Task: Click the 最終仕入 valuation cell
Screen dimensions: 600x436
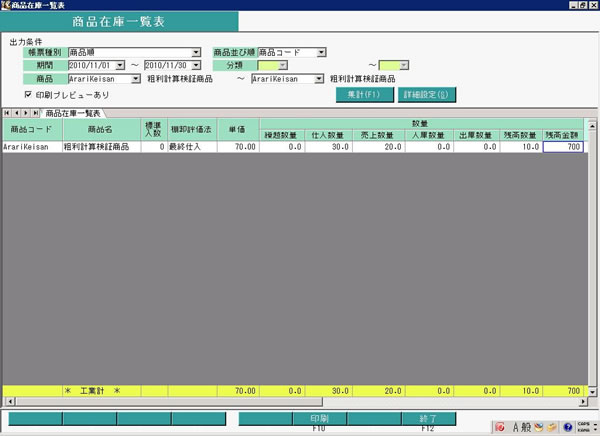Action: coord(192,147)
